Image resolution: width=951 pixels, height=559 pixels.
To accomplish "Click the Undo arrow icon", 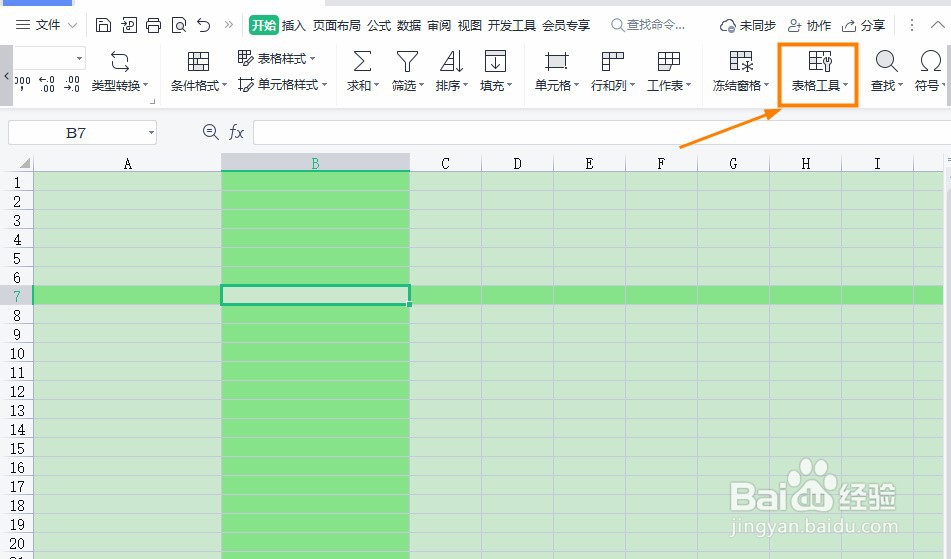I will (204, 25).
